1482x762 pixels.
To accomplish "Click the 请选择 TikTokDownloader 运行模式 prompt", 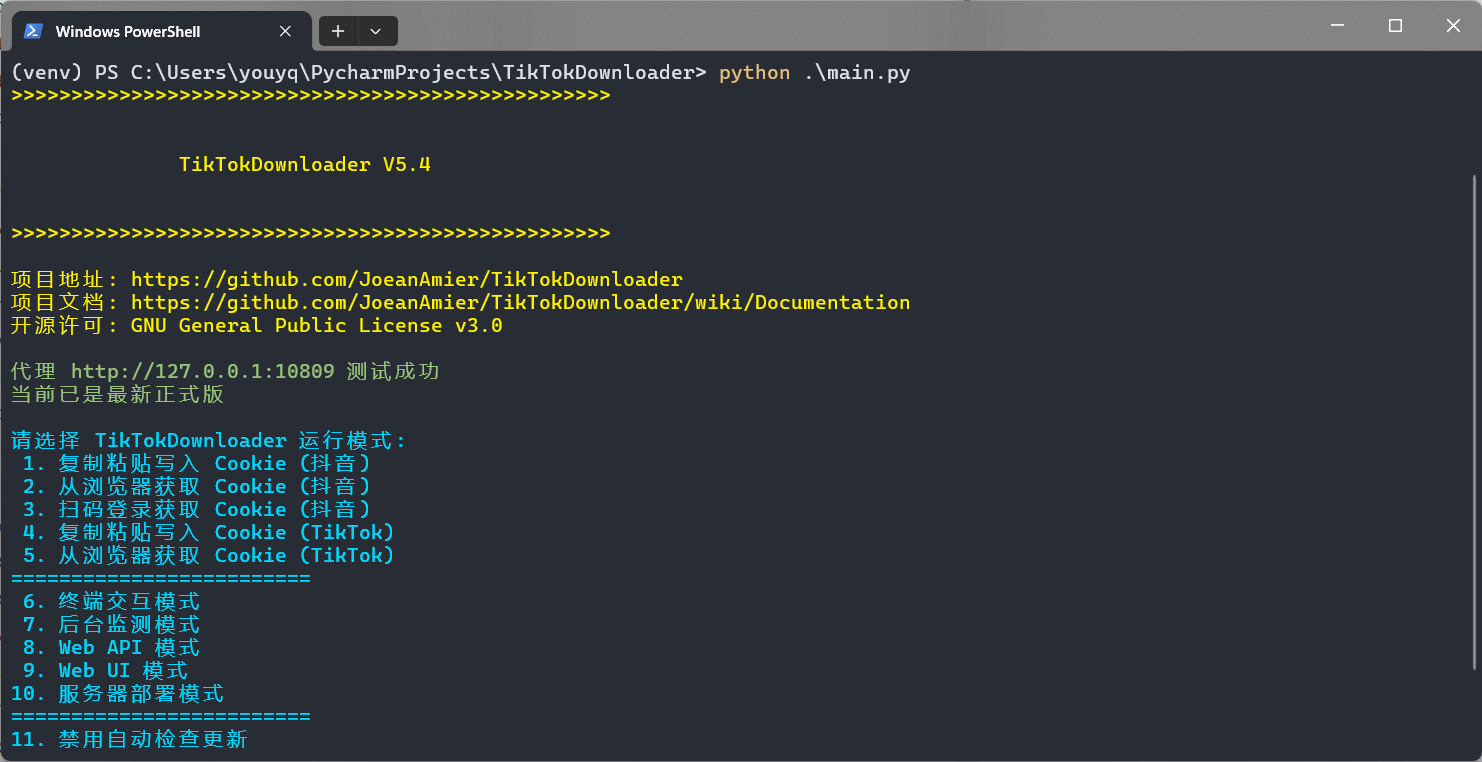I will point(209,440).
